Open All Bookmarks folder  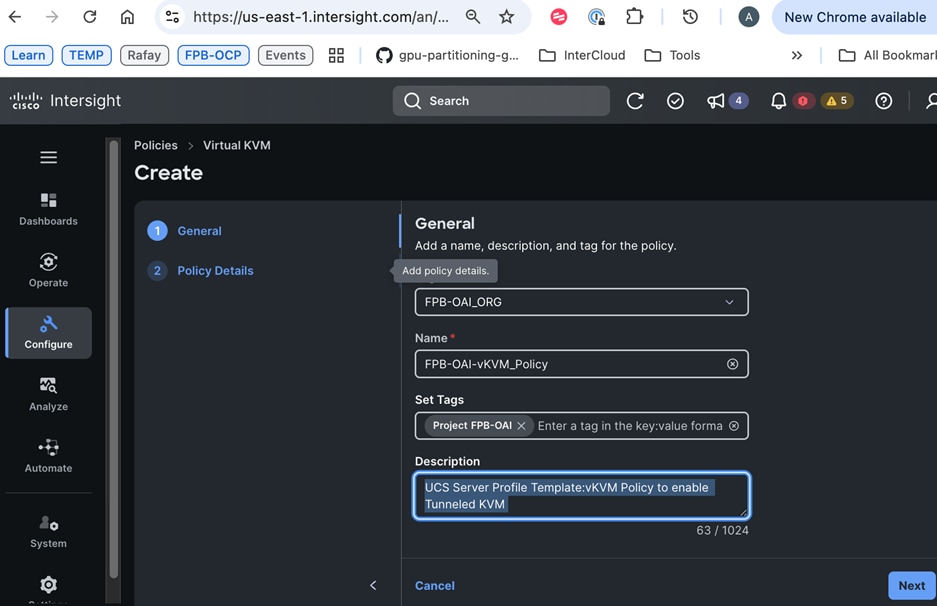coord(887,56)
